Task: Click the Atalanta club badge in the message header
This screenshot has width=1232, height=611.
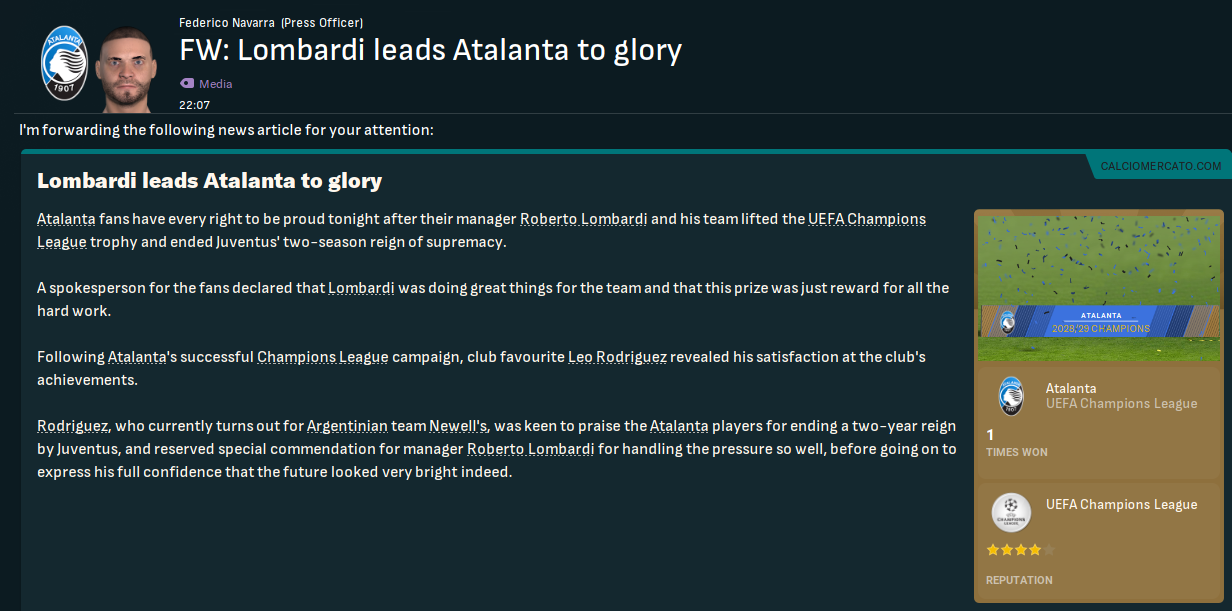Action: coord(64,62)
